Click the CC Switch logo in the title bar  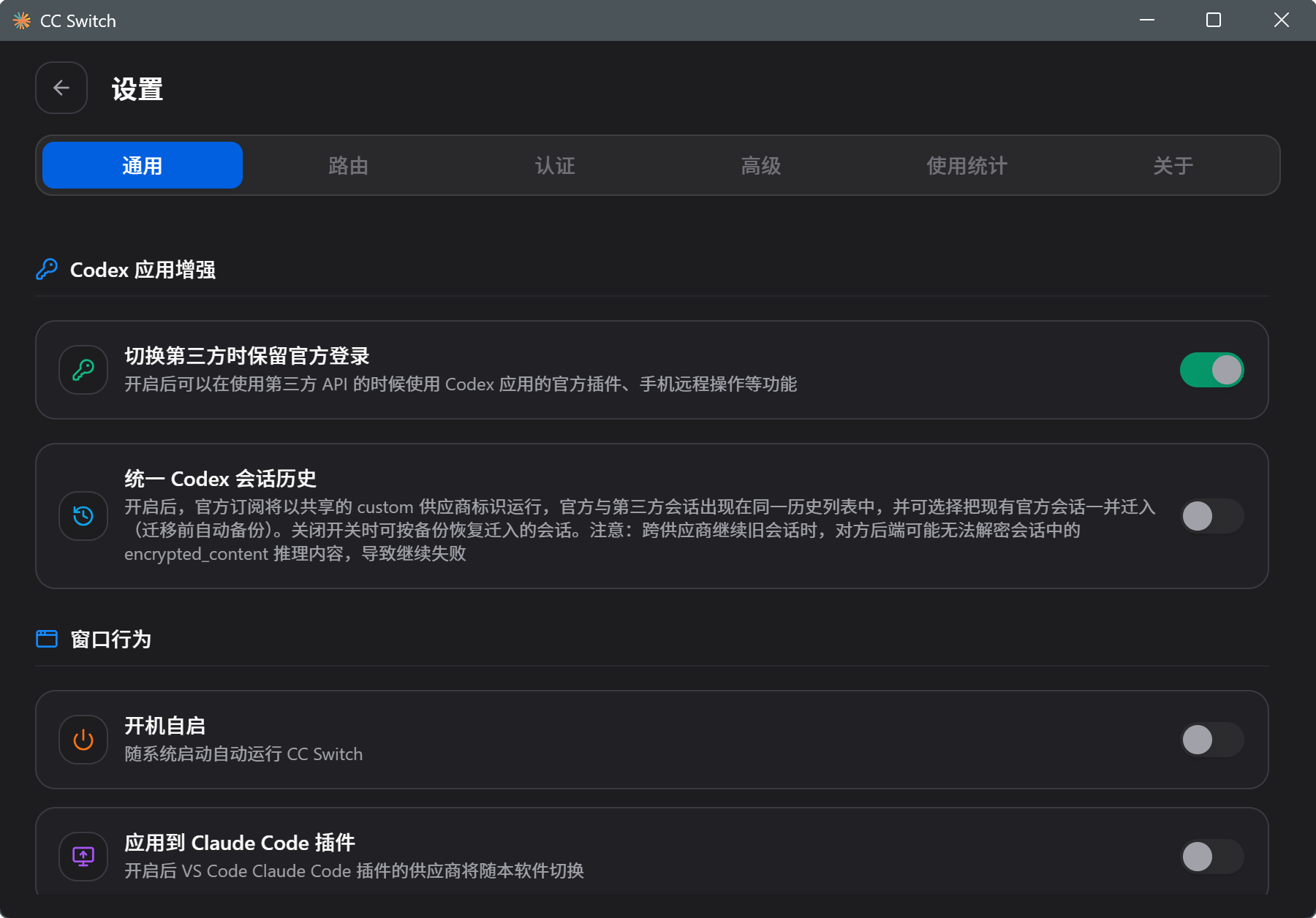22,20
